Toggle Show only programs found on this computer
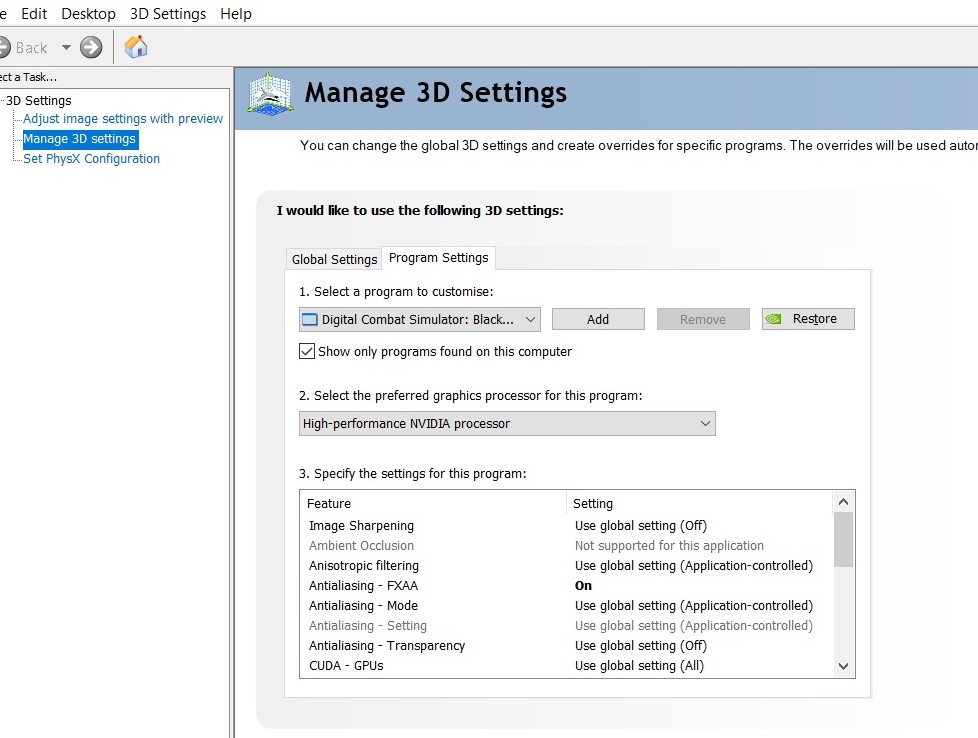The image size is (978, 738). (x=307, y=351)
